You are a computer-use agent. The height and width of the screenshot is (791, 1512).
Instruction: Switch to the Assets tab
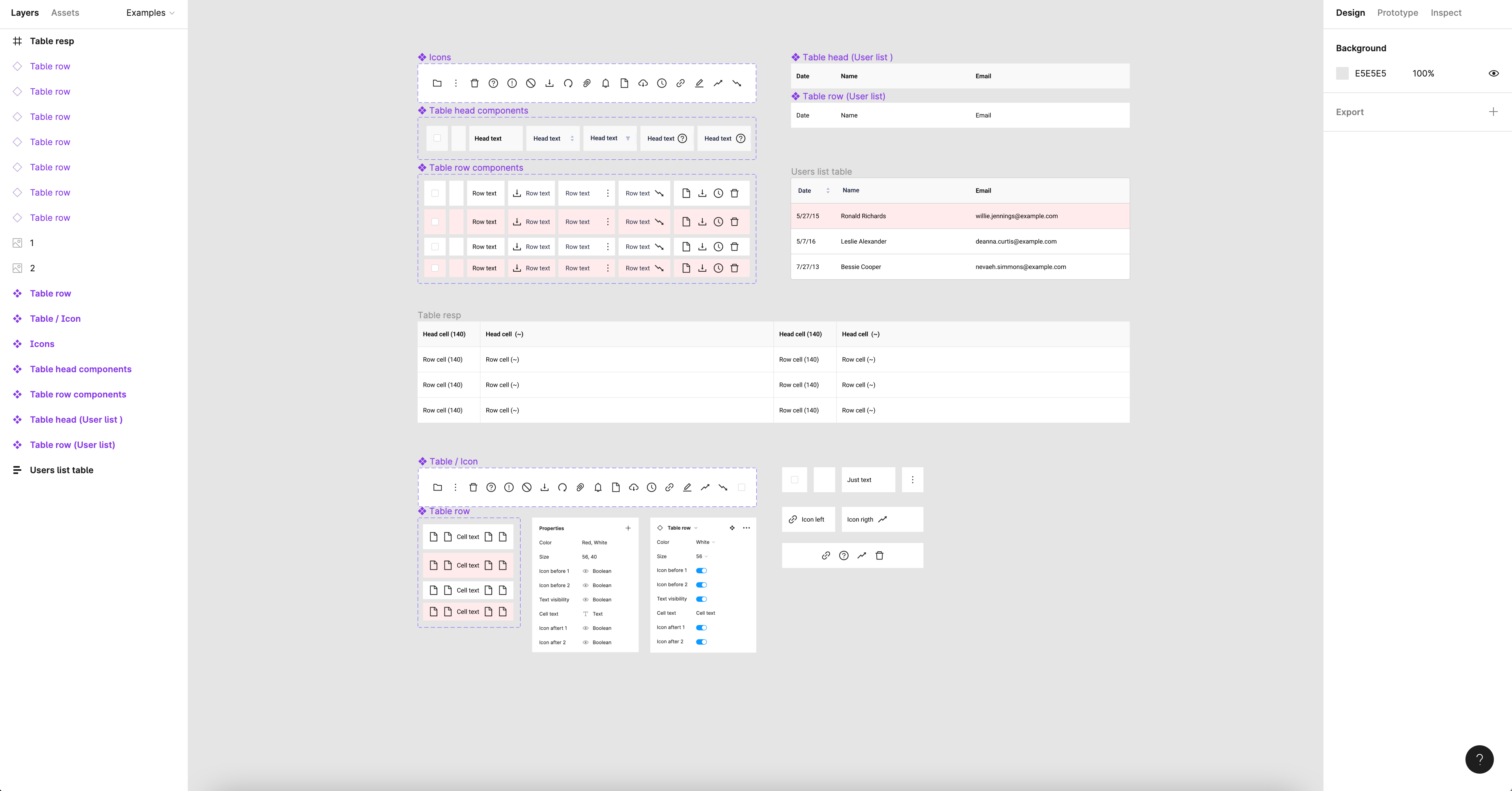[65, 12]
